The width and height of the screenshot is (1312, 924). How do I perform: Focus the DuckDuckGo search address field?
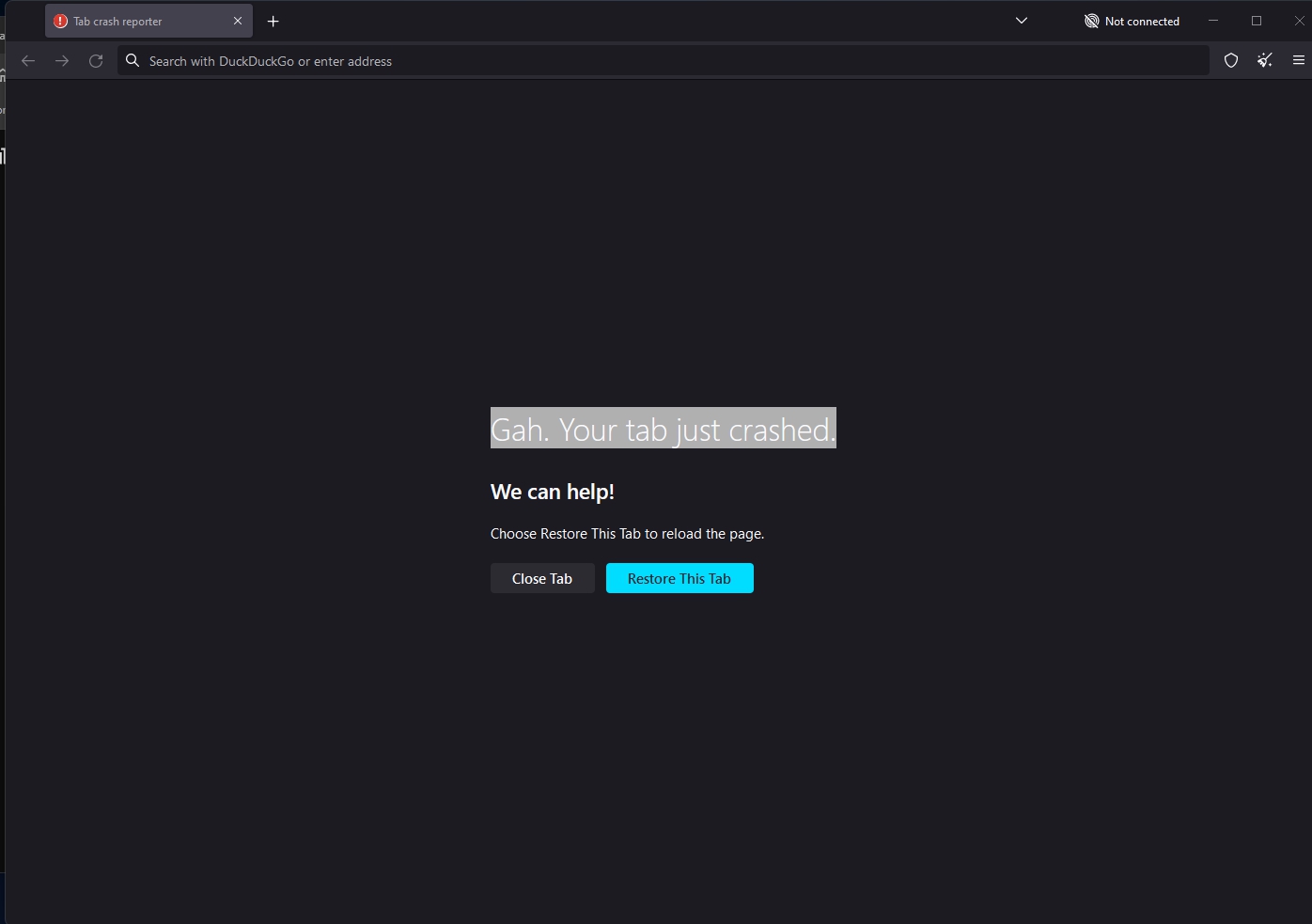pos(658,61)
